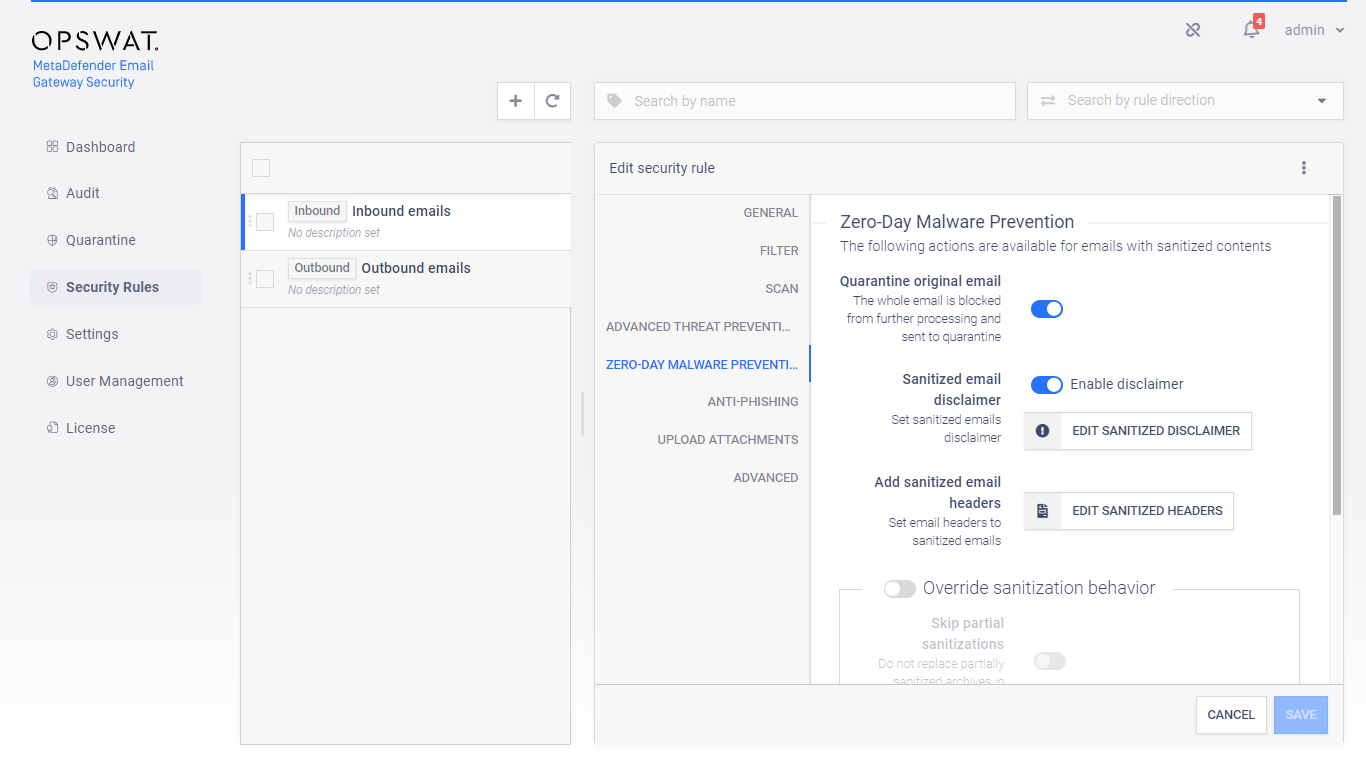Image resolution: width=1366 pixels, height=768 pixels.
Task: Turn off the Enable disclaimer switch
Action: click(x=1047, y=385)
